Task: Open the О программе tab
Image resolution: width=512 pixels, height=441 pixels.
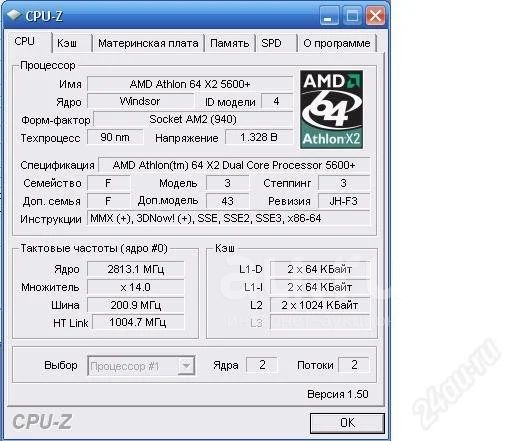Action: tap(337, 43)
